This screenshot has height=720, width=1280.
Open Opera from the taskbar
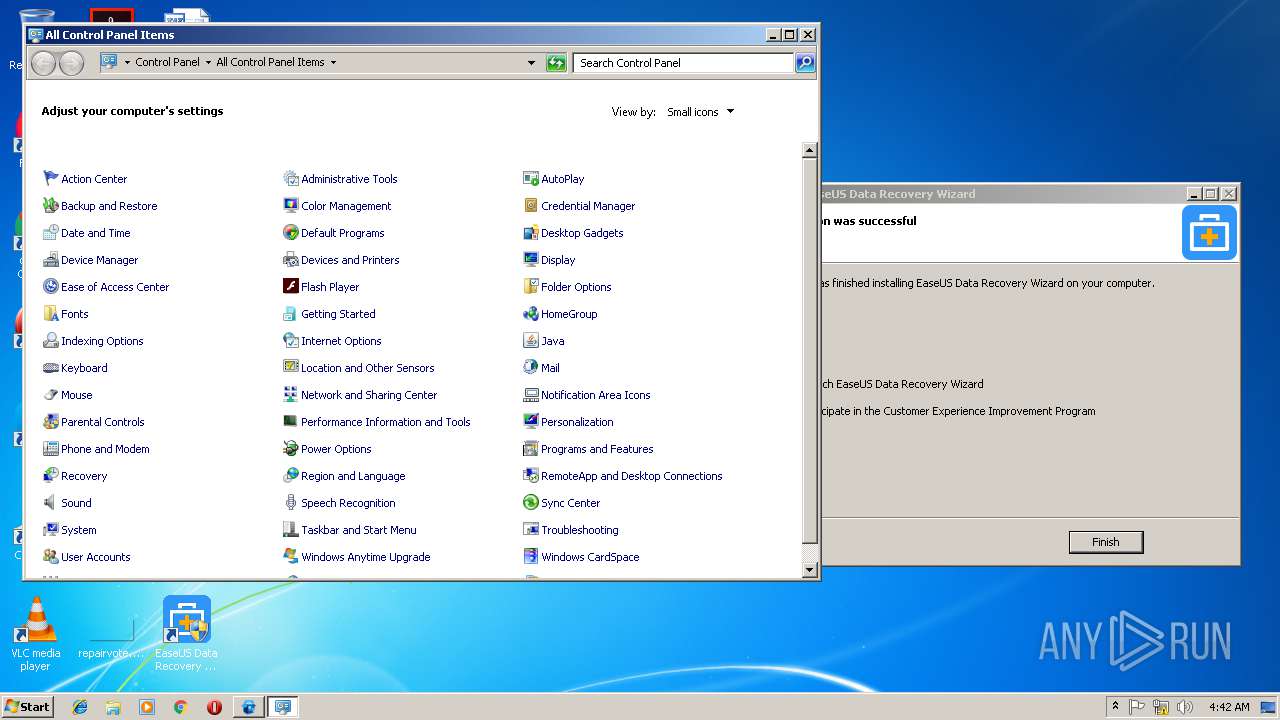tap(214, 707)
